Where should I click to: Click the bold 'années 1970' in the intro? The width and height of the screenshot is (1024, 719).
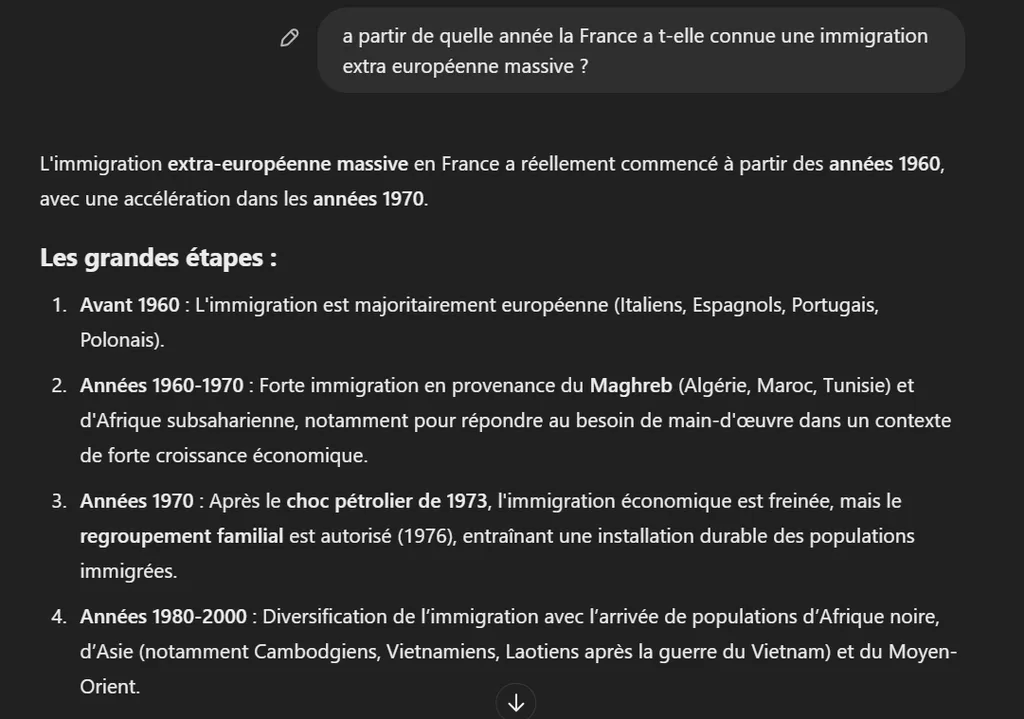click(368, 199)
